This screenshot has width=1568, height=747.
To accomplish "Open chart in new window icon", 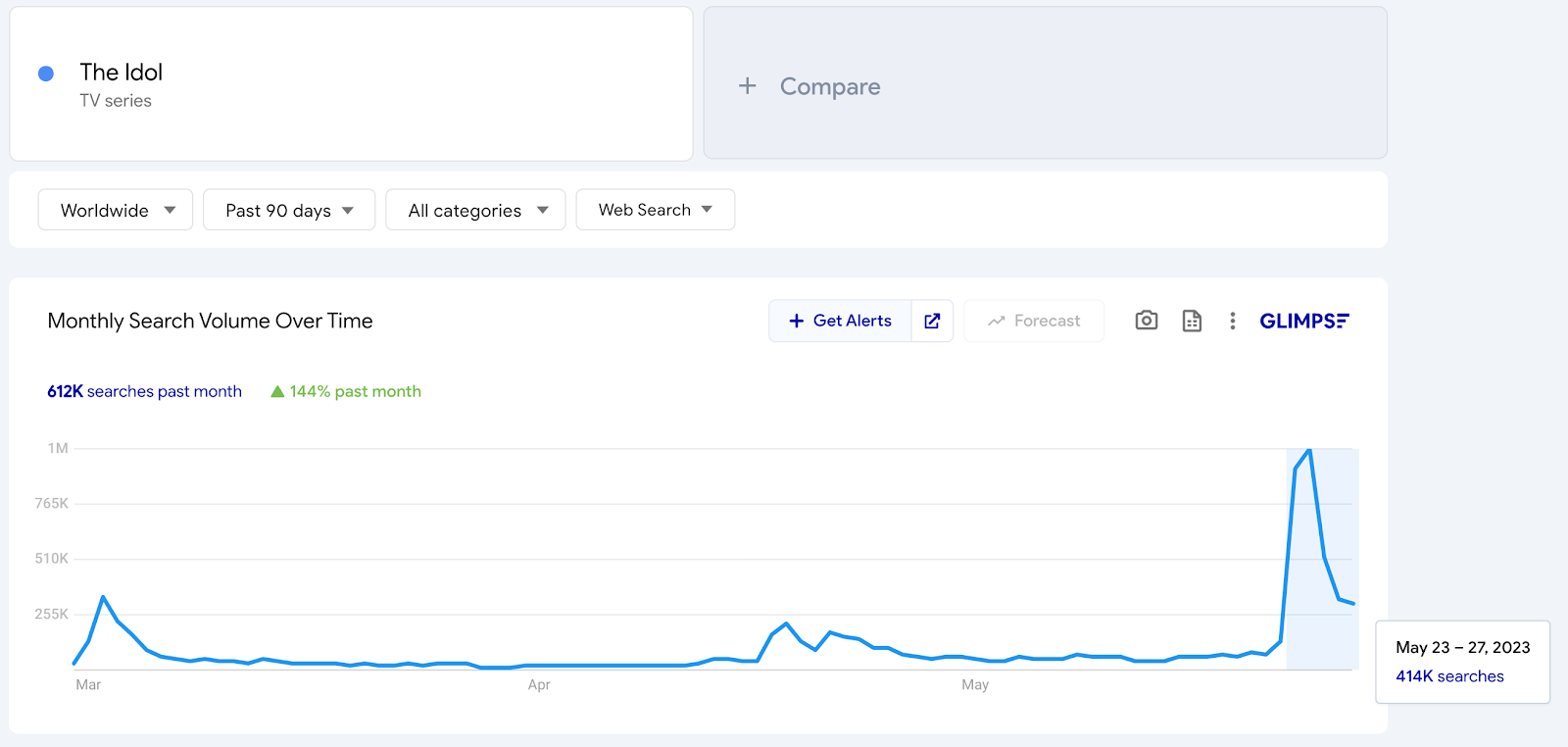I will coord(932,321).
